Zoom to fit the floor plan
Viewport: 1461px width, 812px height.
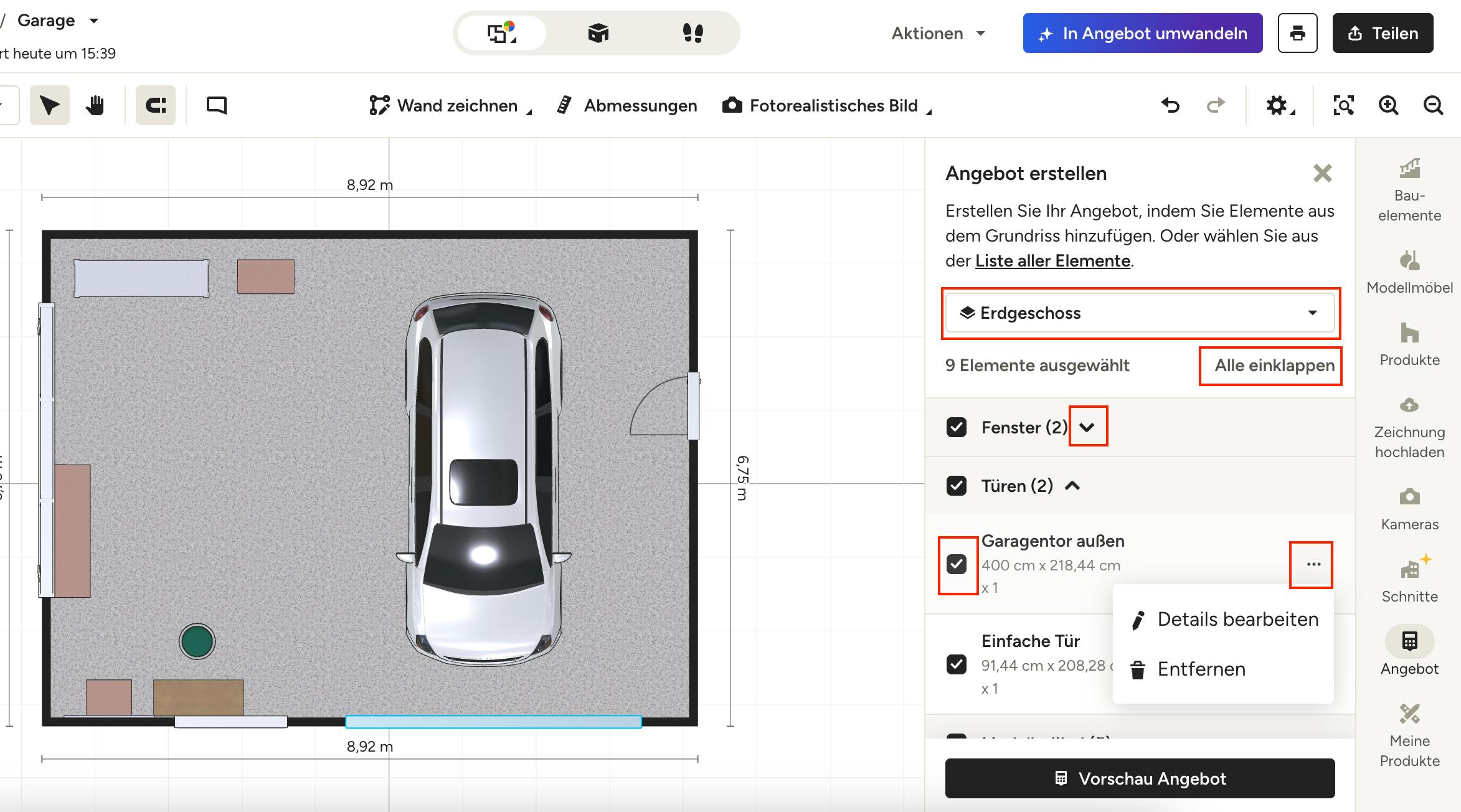(1344, 105)
